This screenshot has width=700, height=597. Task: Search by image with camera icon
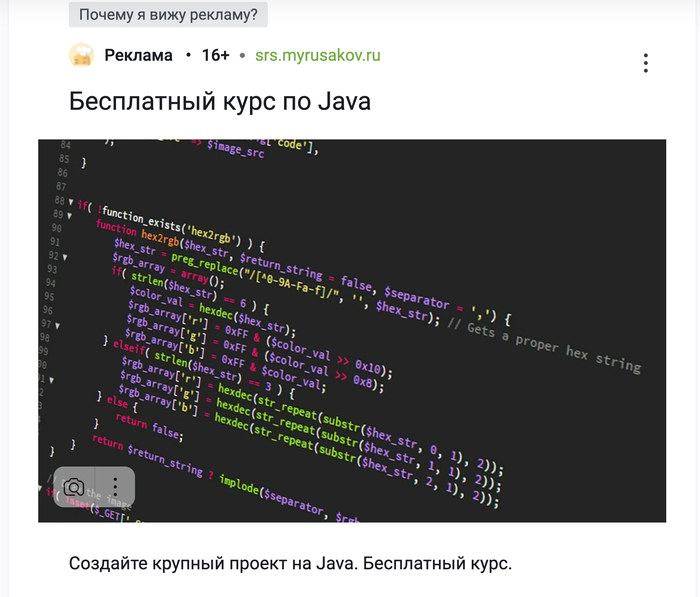pos(74,487)
